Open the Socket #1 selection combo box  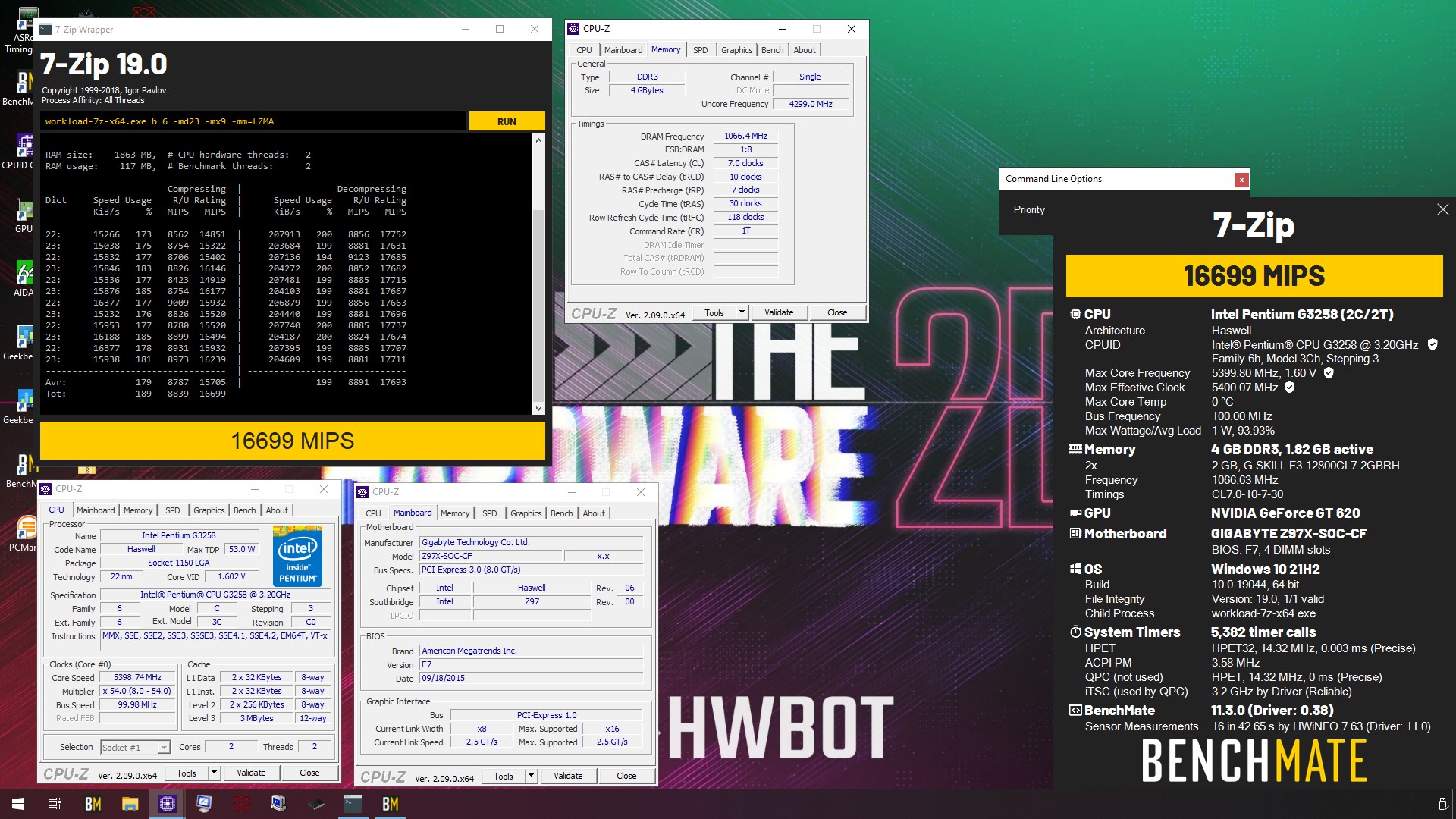click(x=135, y=747)
